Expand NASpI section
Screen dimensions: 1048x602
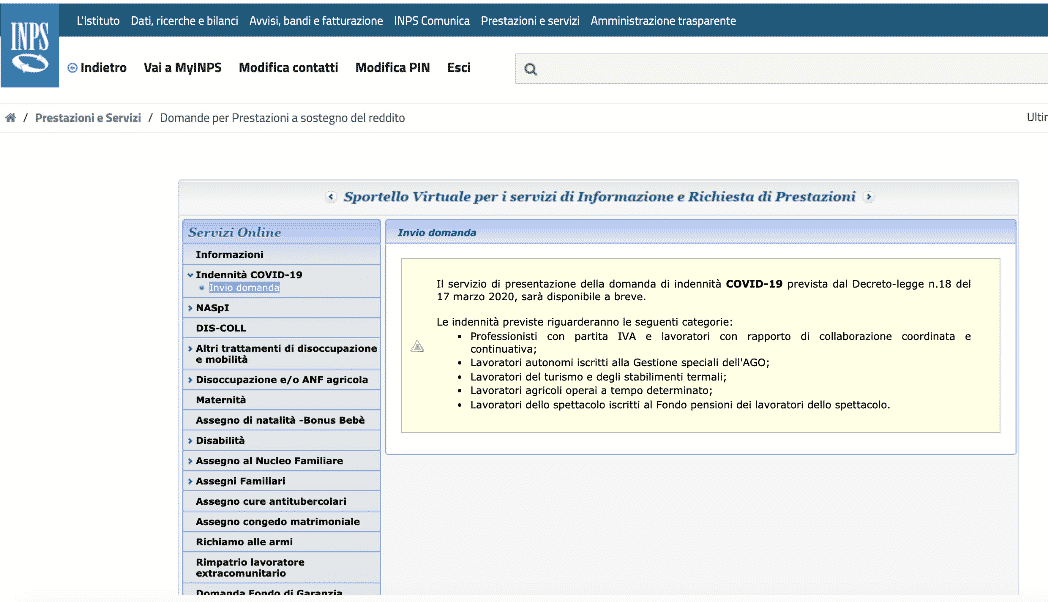[x=281, y=308]
